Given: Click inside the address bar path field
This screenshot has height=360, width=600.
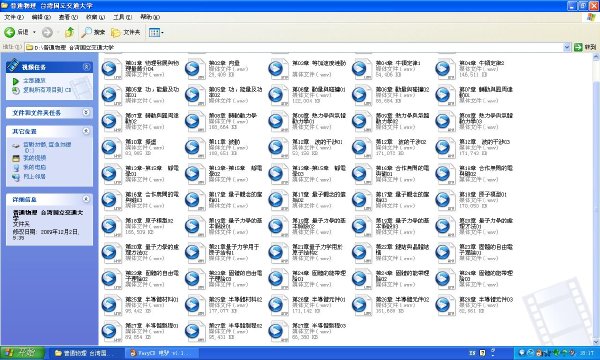Looking at the screenshot, I should (294, 47).
